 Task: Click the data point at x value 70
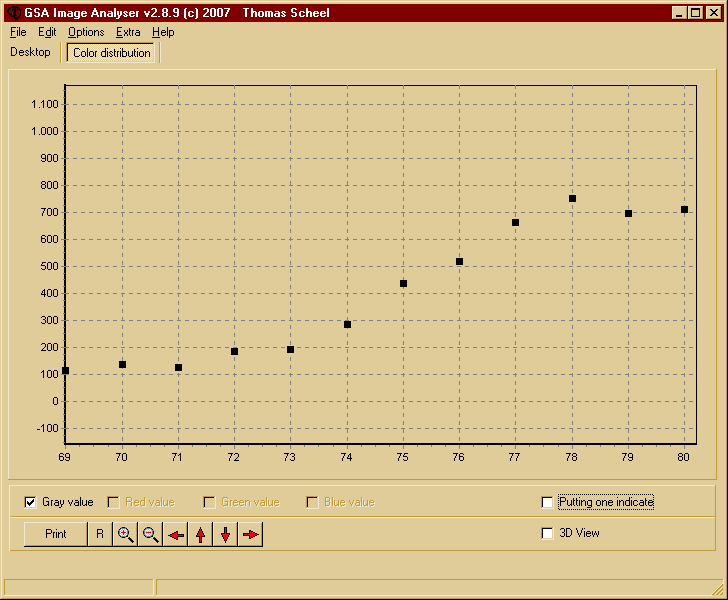[123, 365]
